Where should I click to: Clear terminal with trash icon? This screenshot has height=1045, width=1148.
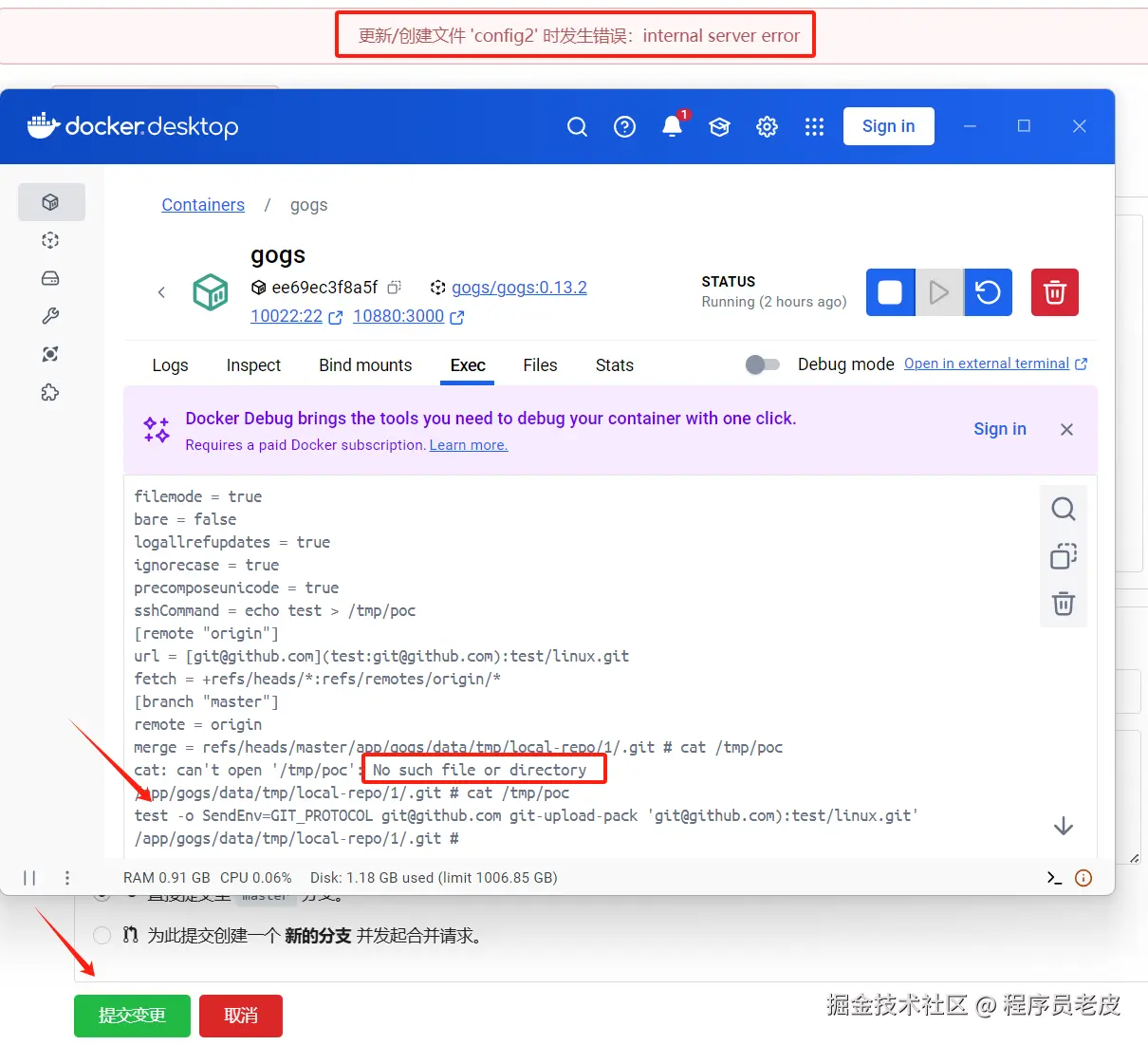(1064, 604)
